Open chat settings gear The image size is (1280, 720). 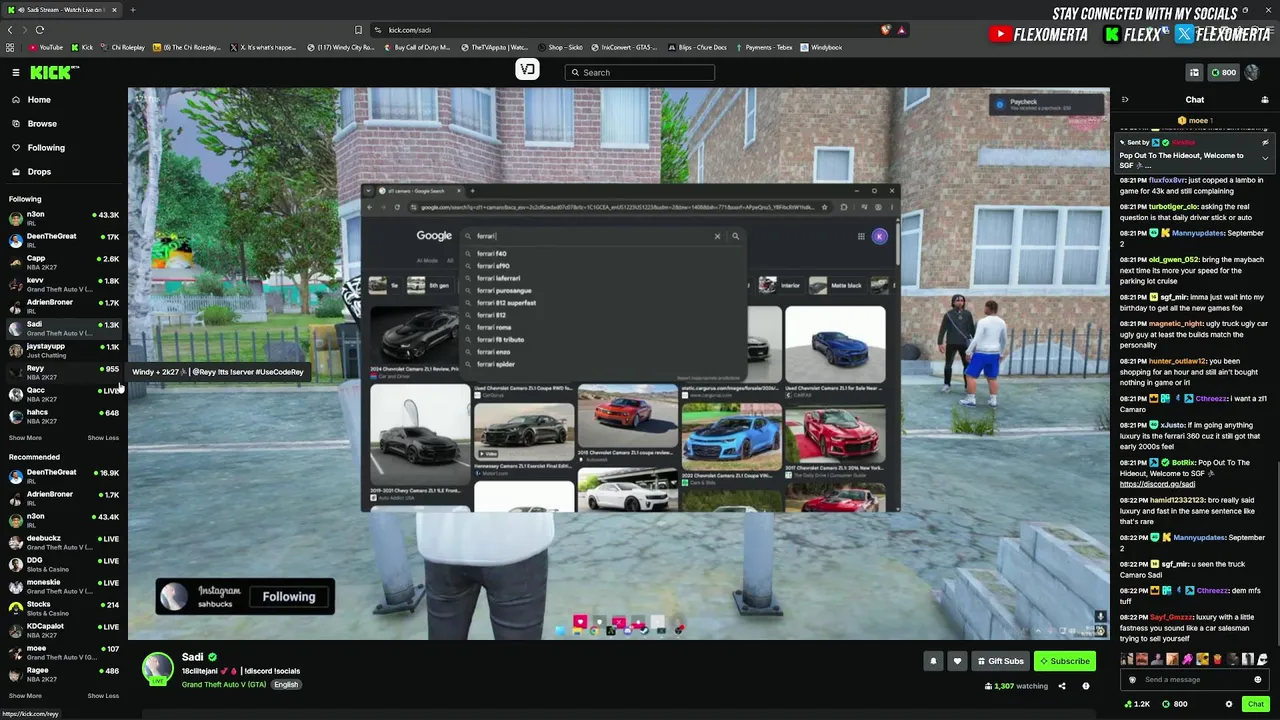[1229, 704]
